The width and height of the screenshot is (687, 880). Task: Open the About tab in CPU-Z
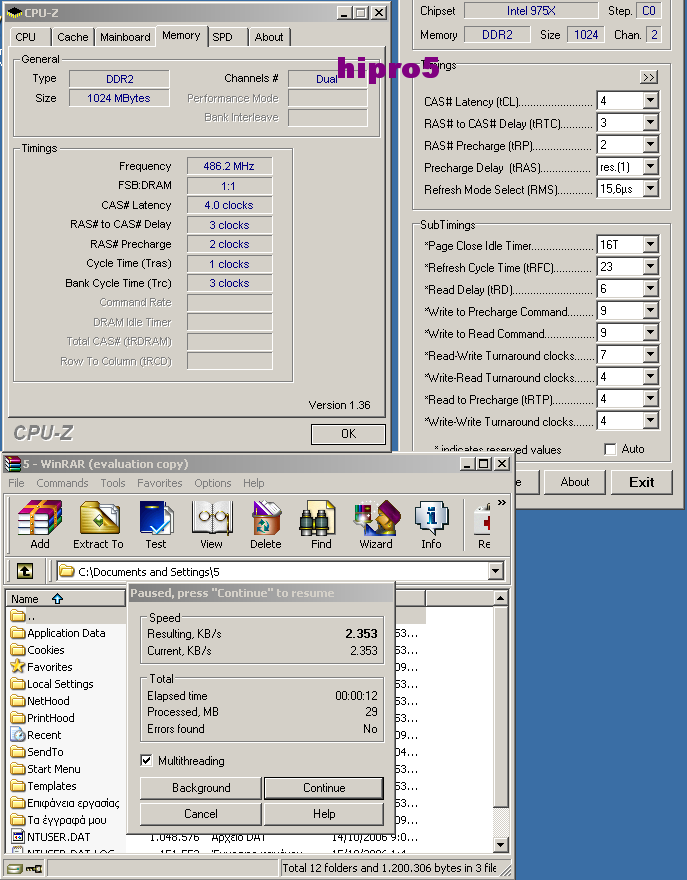click(269, 37)
